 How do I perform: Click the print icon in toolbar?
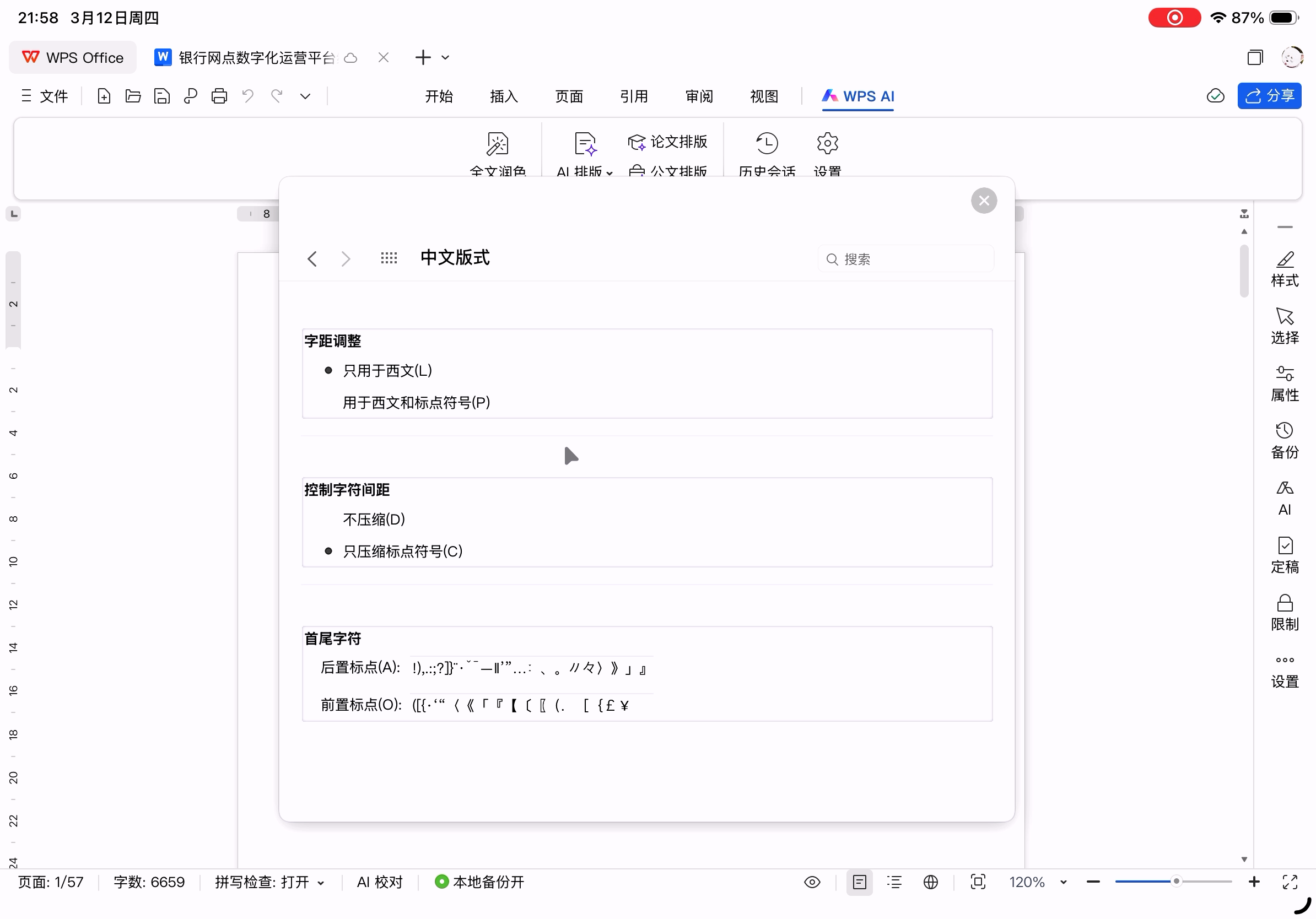point(219,96)
